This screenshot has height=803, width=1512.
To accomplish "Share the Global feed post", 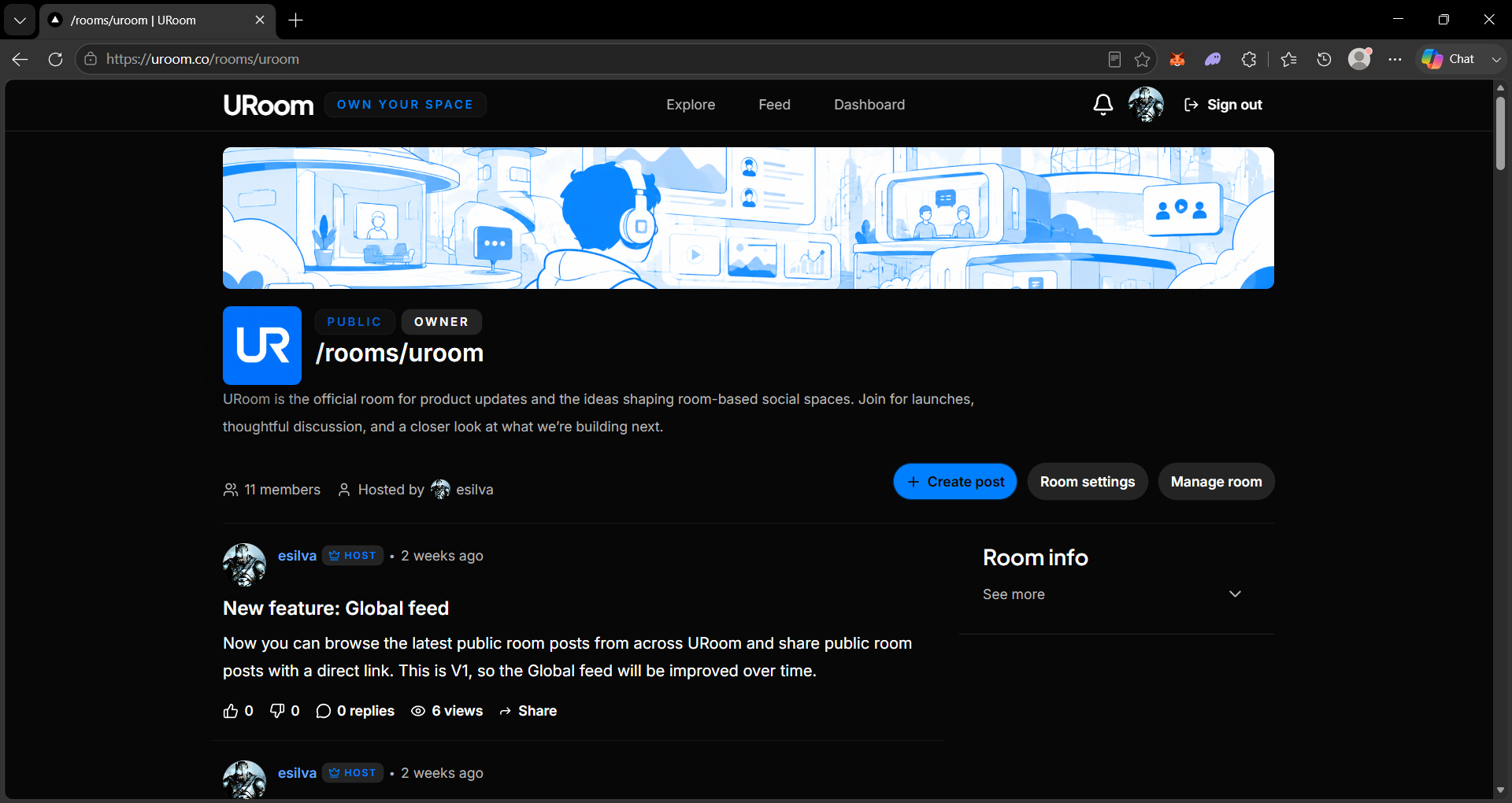I will (x=528, y=711).
